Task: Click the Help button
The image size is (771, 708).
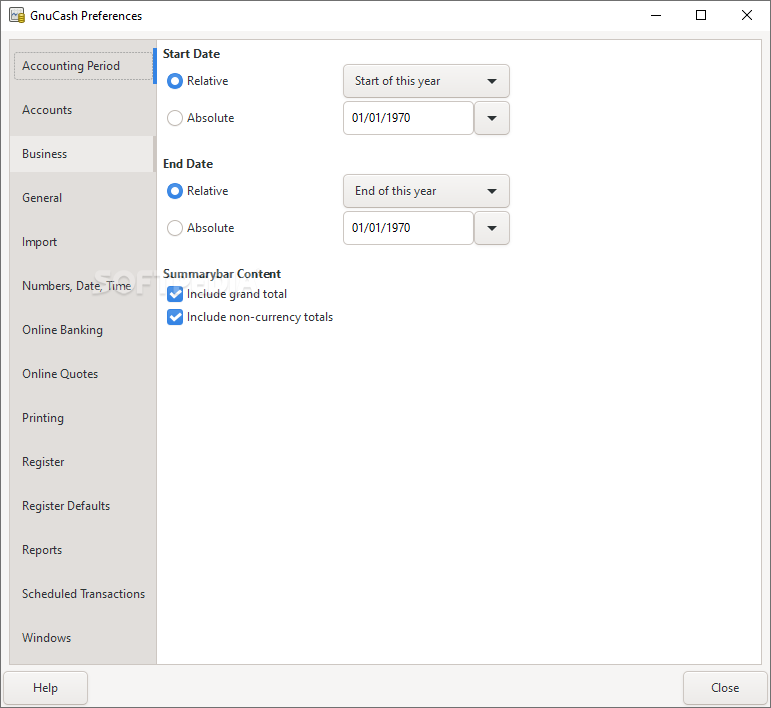Action: pos(45,688)
